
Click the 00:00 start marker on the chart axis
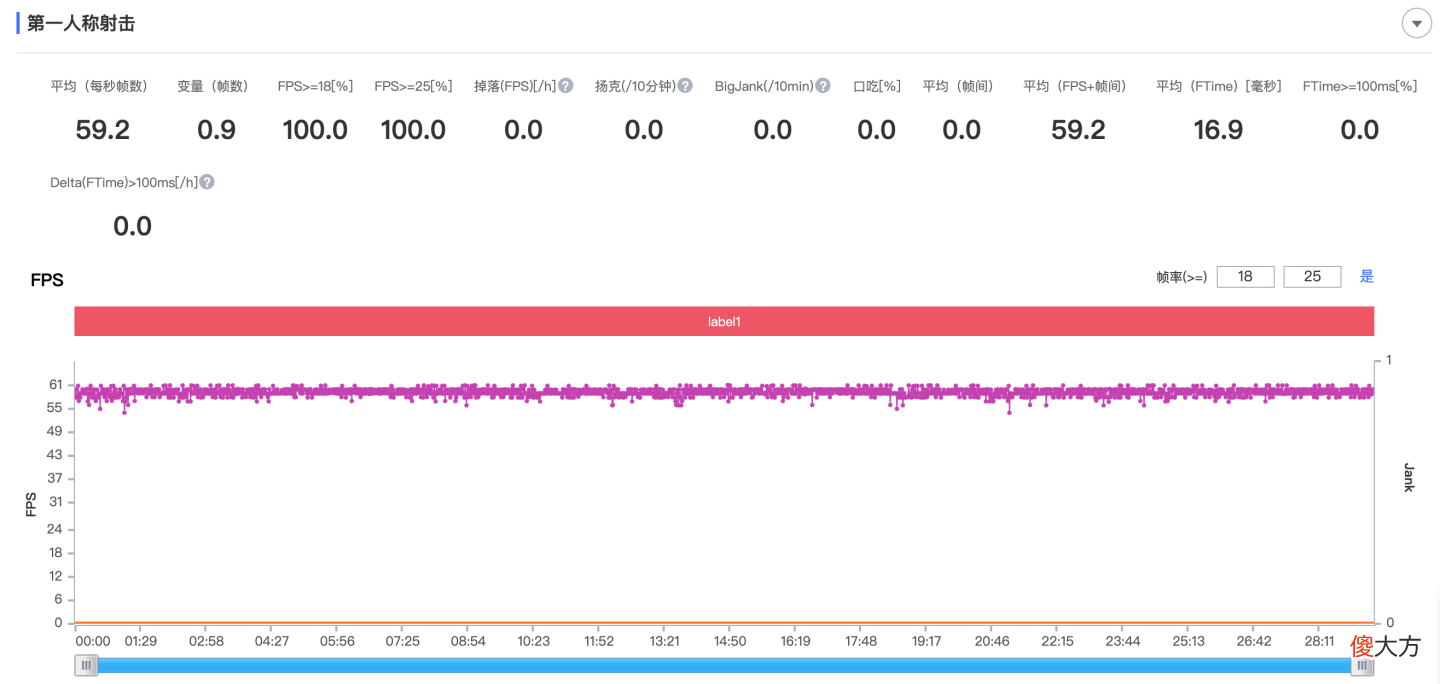93,641
